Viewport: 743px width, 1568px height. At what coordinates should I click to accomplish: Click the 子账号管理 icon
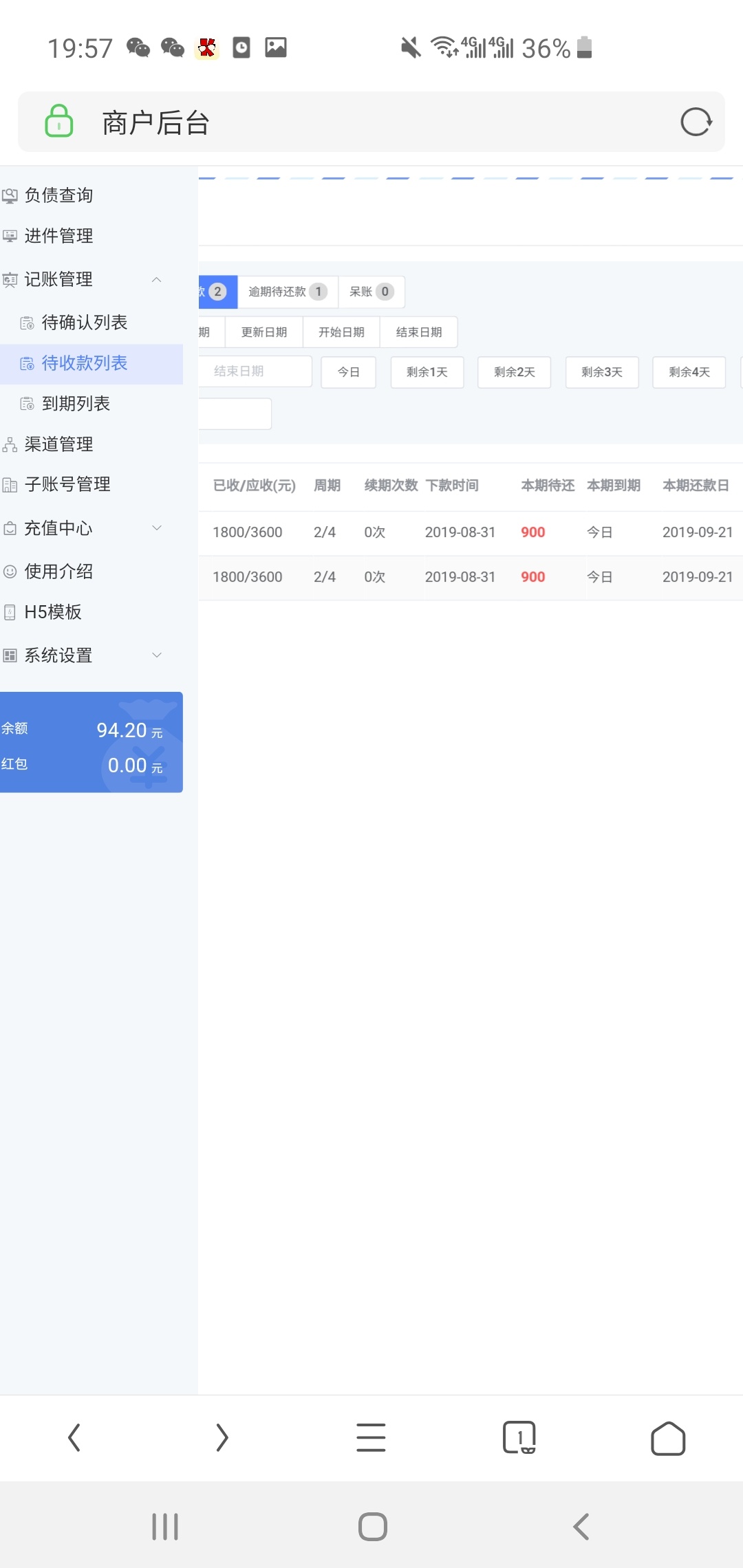[x=10, y=486]
